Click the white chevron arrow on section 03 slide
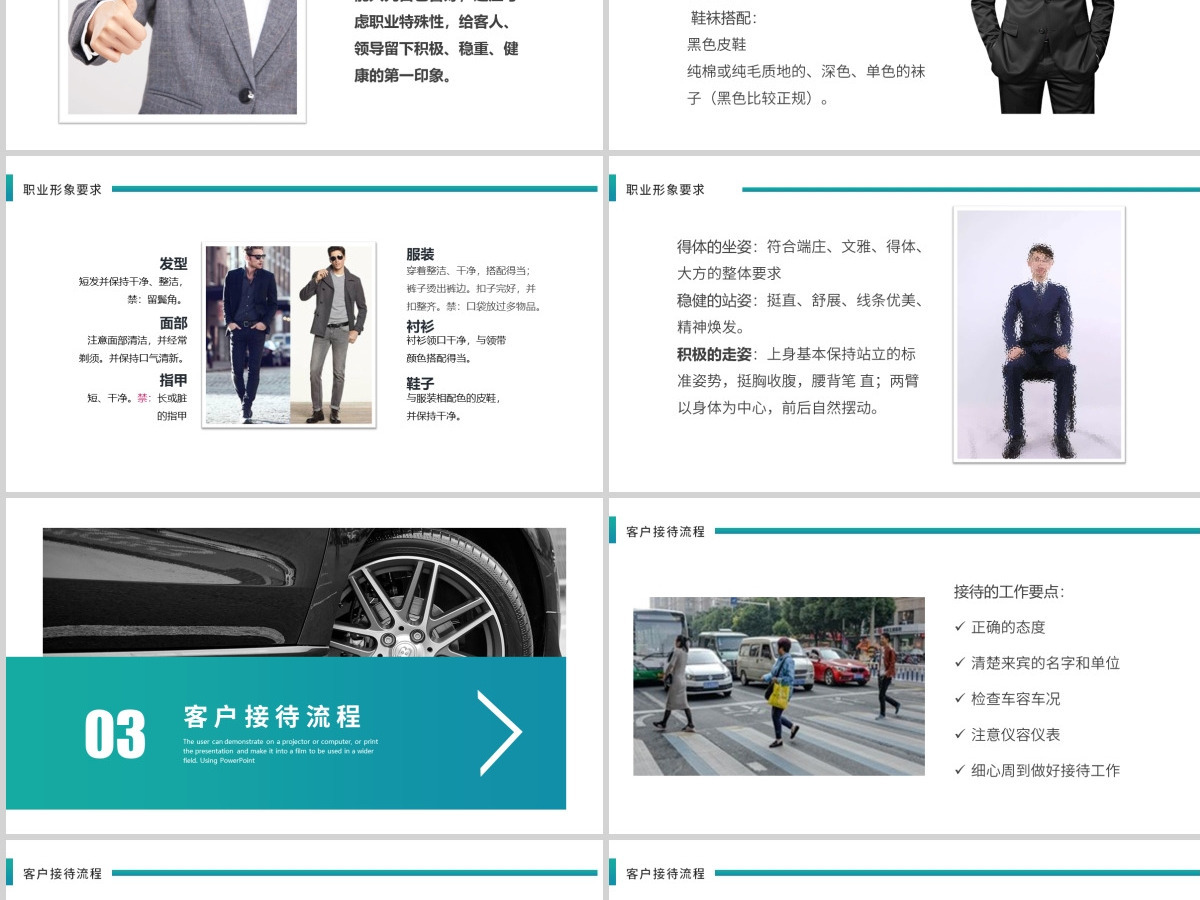1200x900 pixels. 499,733
